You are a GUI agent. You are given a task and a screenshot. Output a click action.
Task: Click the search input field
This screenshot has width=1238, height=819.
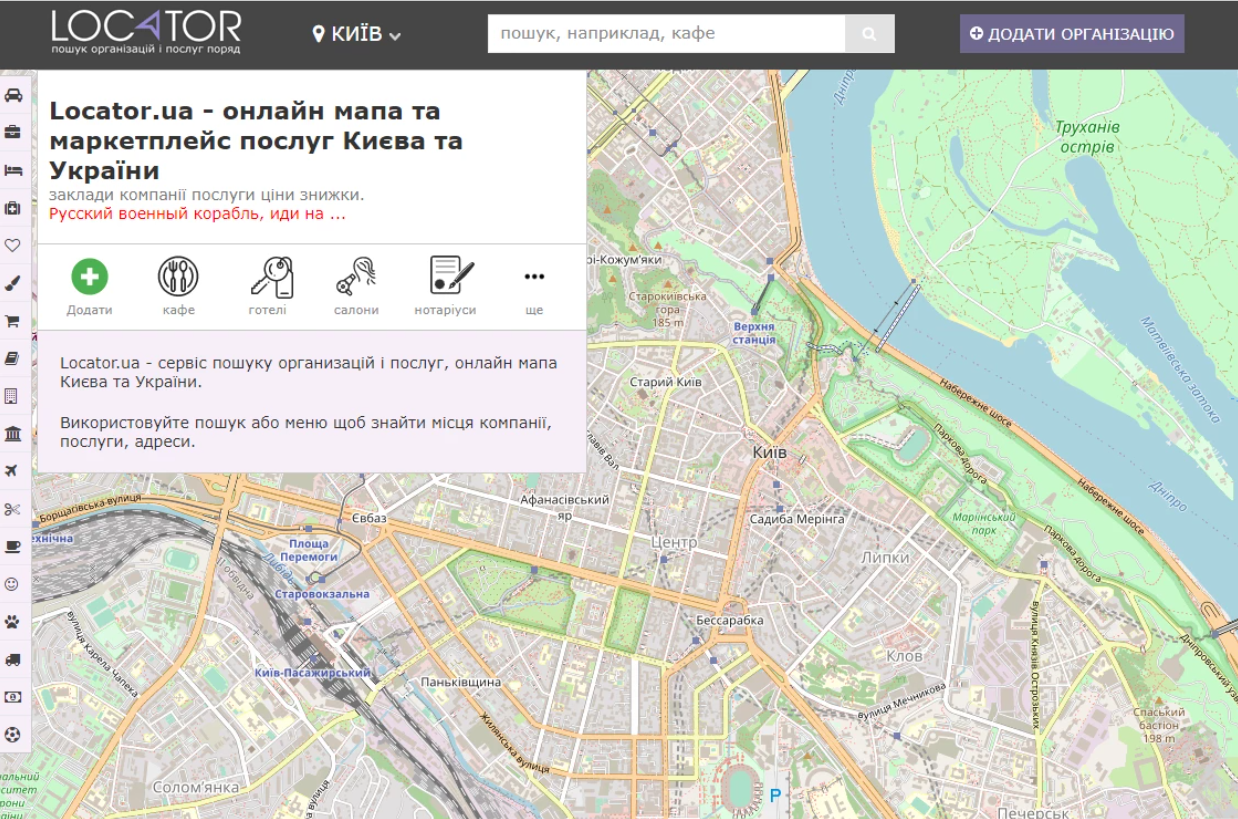[x=666, y=34]
